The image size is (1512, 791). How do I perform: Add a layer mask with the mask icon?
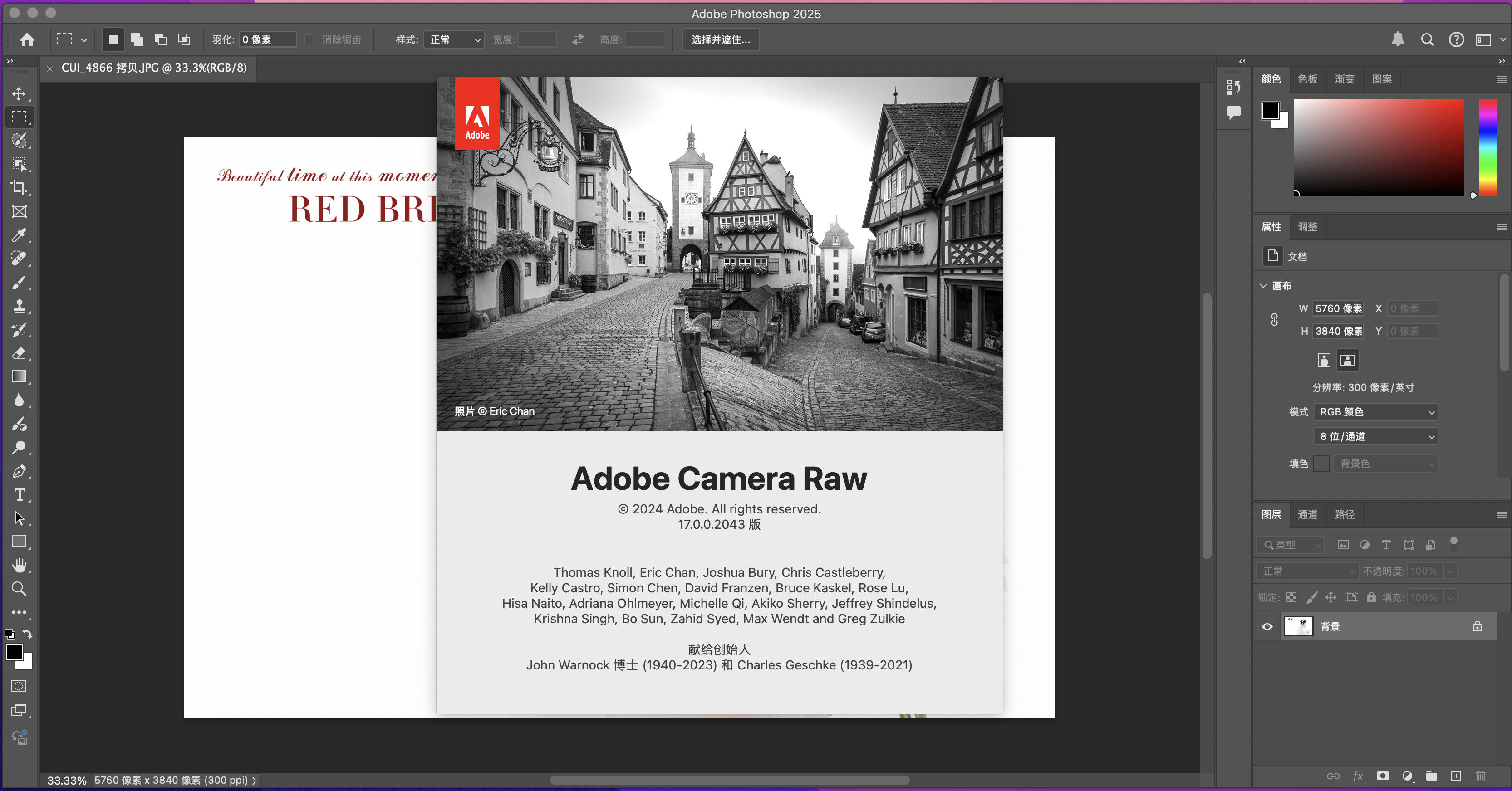1382,776
